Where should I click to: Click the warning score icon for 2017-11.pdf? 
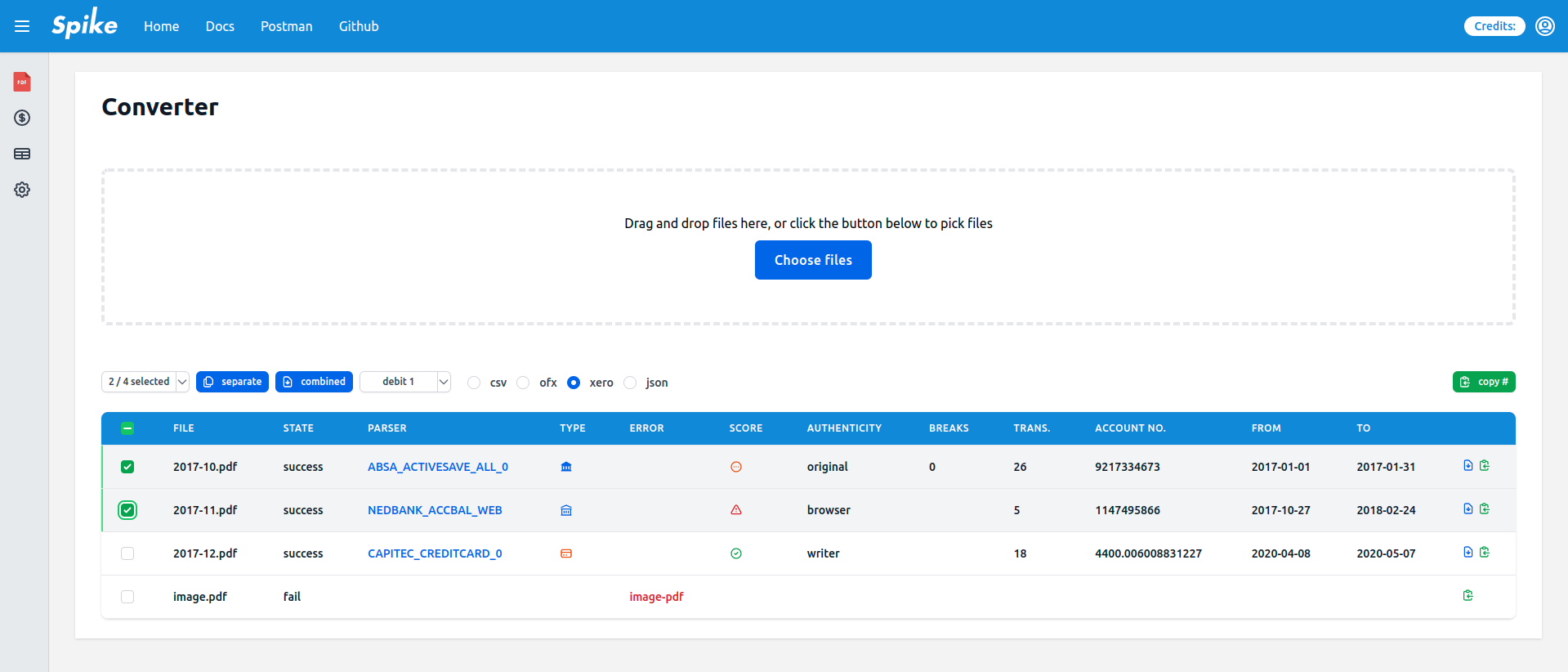(x=735, y=510)
